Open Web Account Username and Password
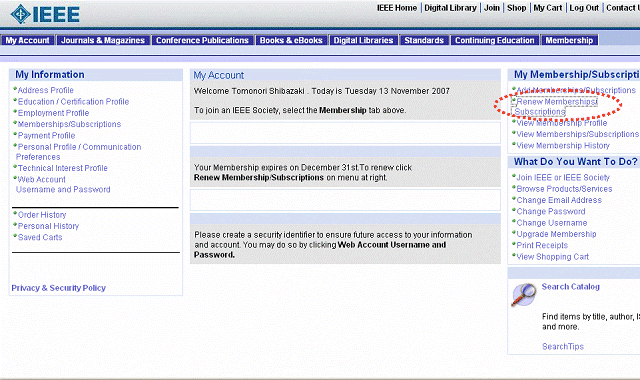640x380 pixels. [x=63, y=184]
